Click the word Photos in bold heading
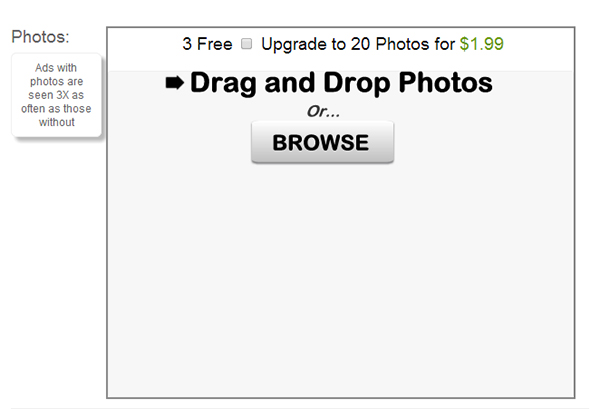This screenshot has width=600, height=409. pos(445,82)
